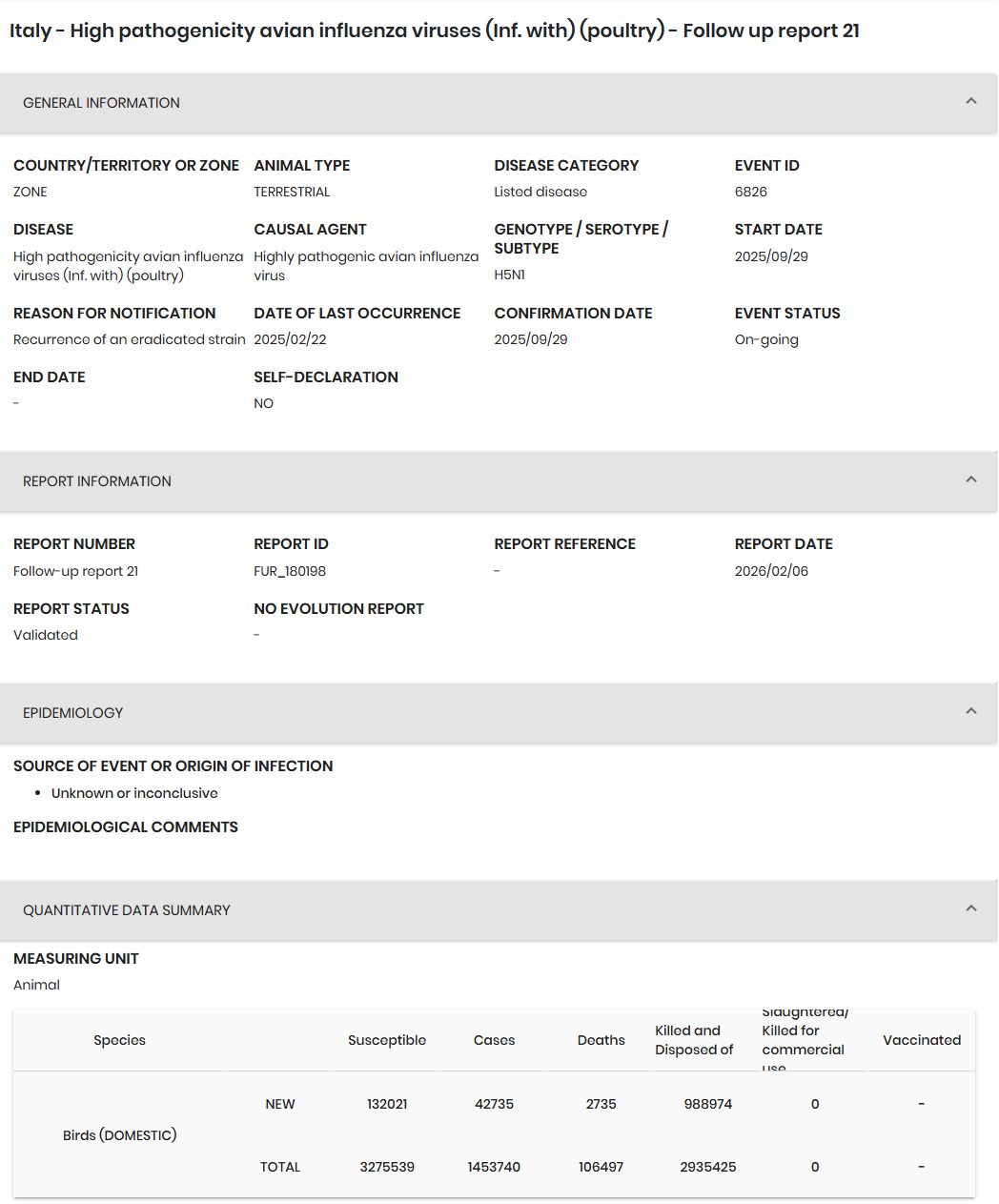Toggle the Epidemiology section chevron
This screenshot has width=999, height=1204.
(x=970, y=711)
